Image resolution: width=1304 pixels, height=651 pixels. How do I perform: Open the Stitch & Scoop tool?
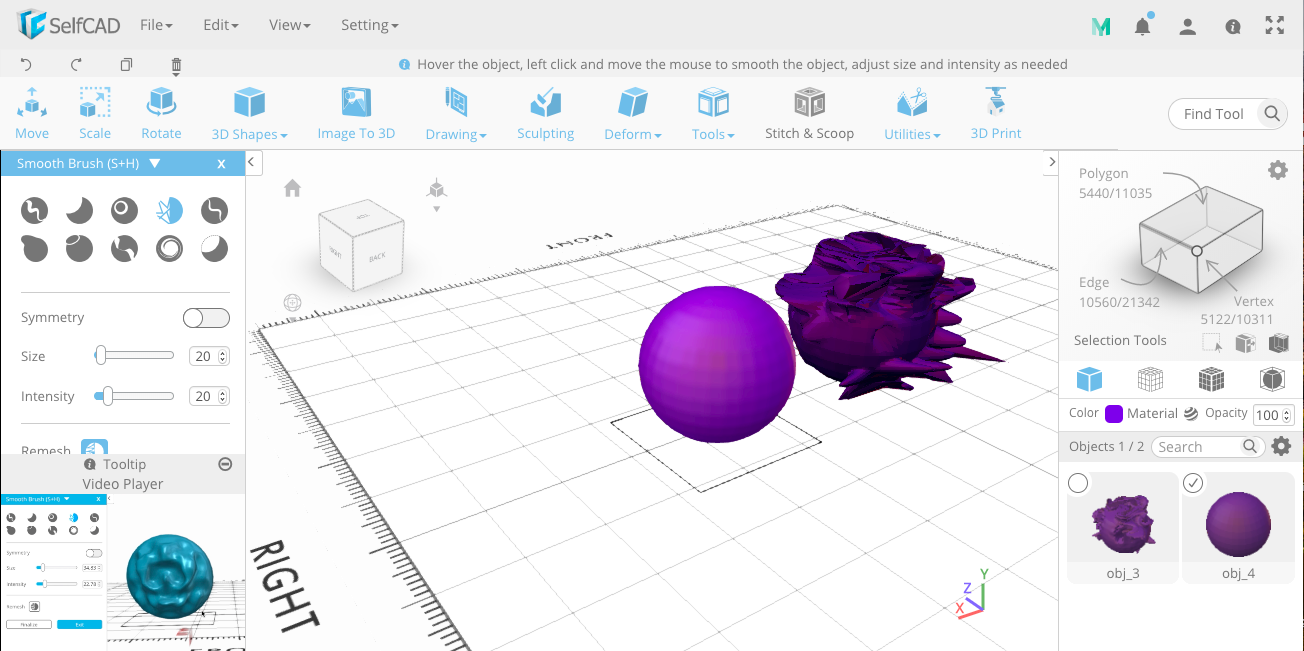pyautogui.click(x=809, y=112)
